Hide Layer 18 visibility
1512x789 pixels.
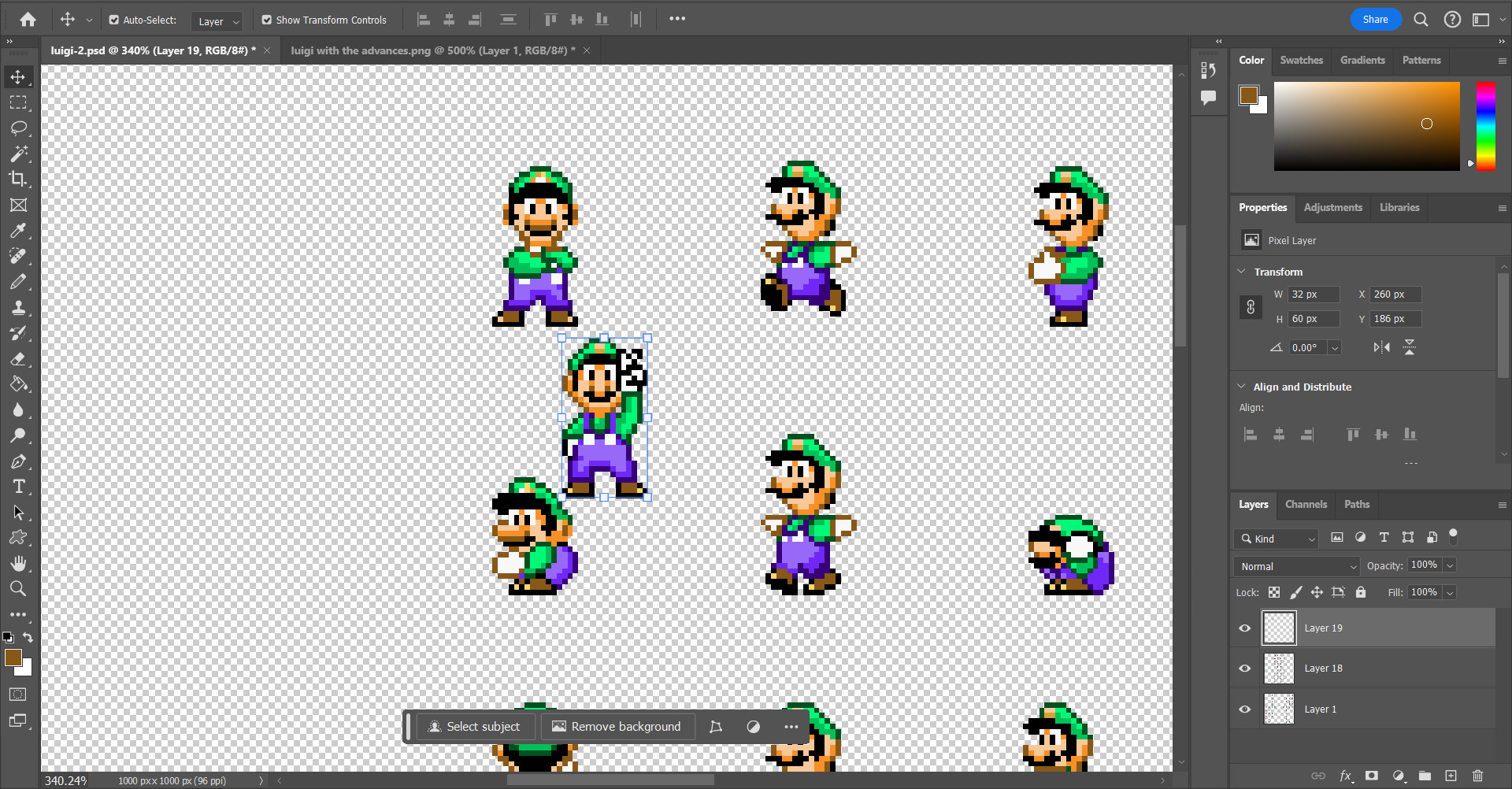click(x=1245, y=668)
